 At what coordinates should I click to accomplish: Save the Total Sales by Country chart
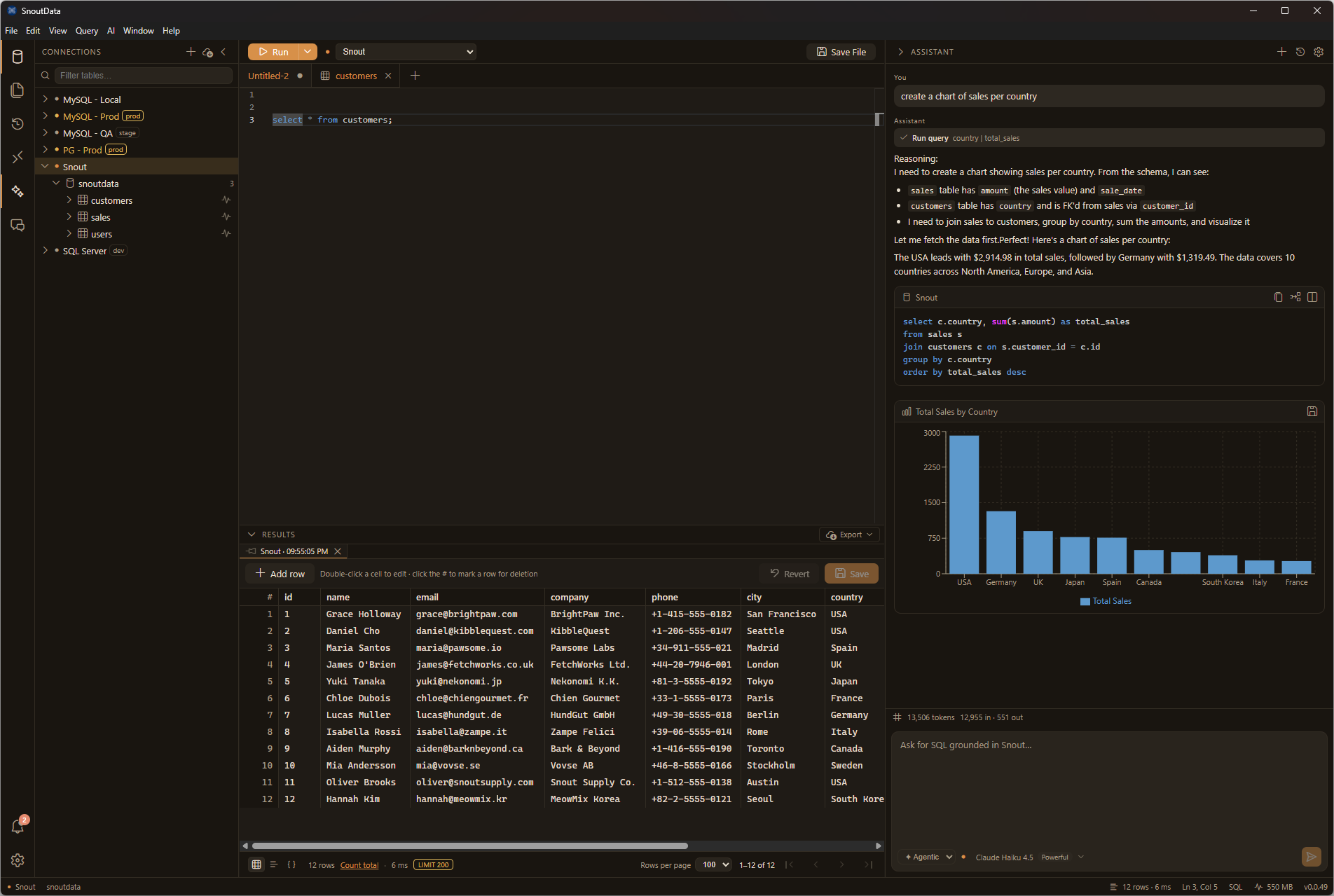(x=1312, y=411)
